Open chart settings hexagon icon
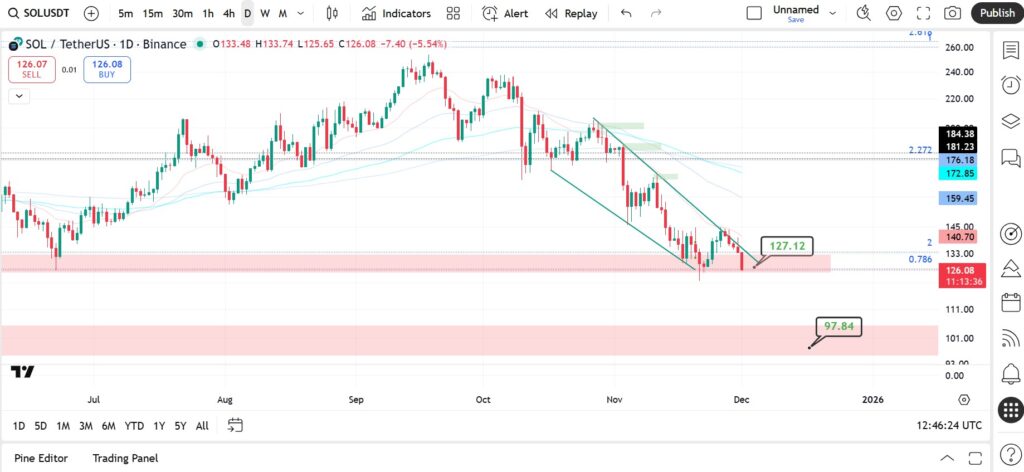 [x=893, y=13]
